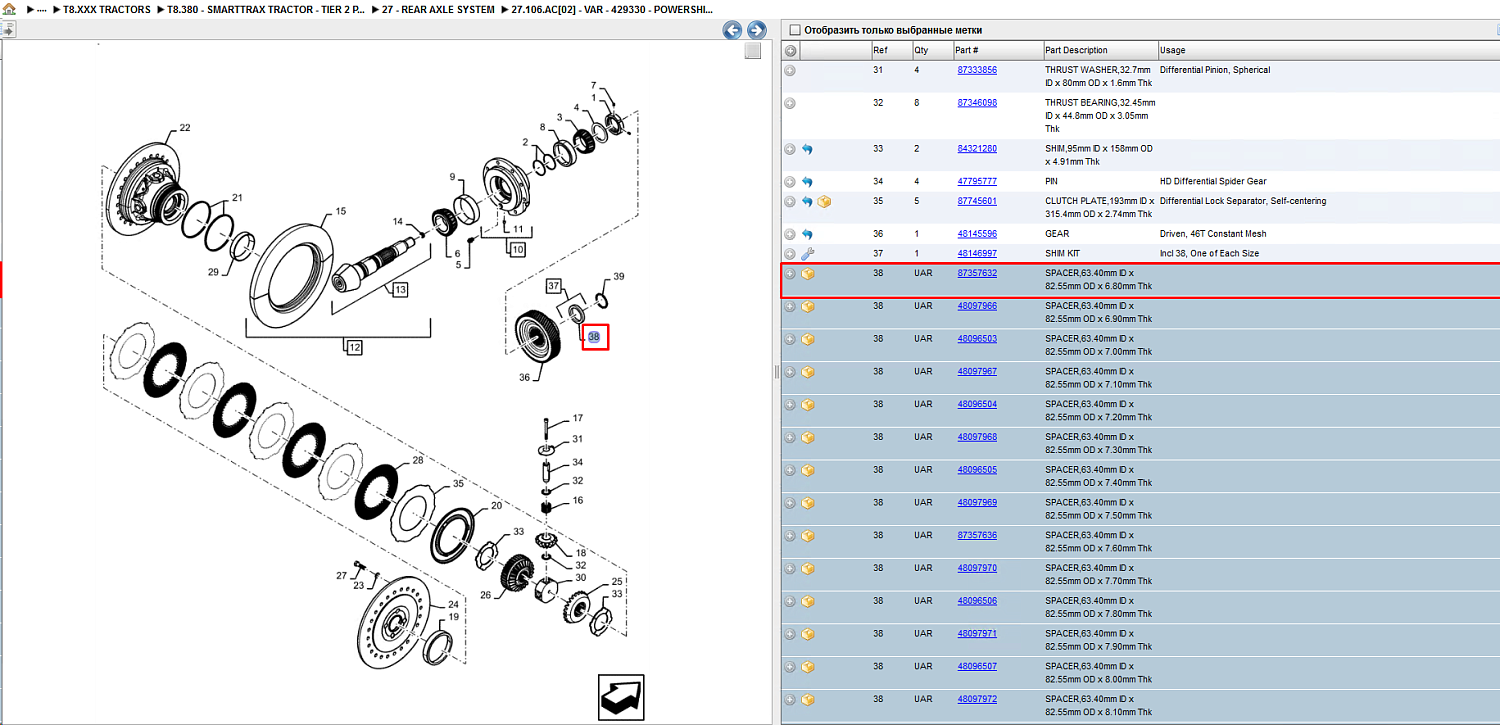The image size is (1500, 725).
Task: Open the T8.380 SMARTTRAX TRACTOR breadcrumb
Action: click(x=266, y=9)
